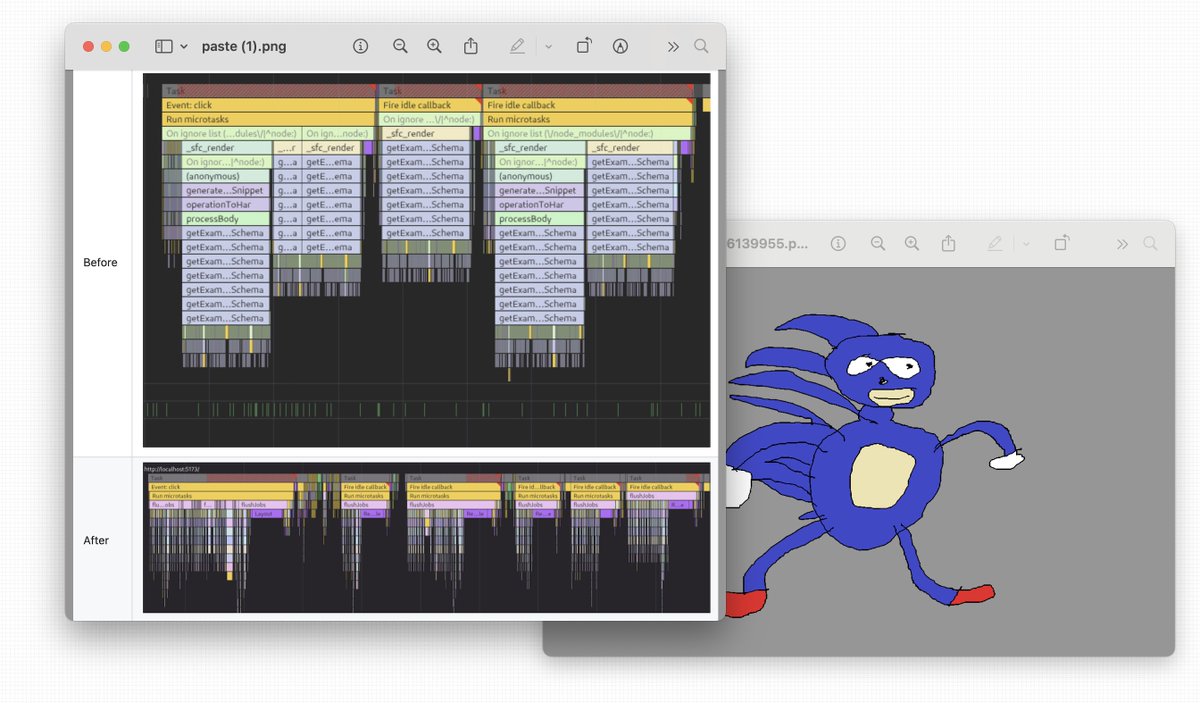Screen dimensions: 1200x703
Task: Show Markup toolbar in paste (1).png window
Action: 620,46
